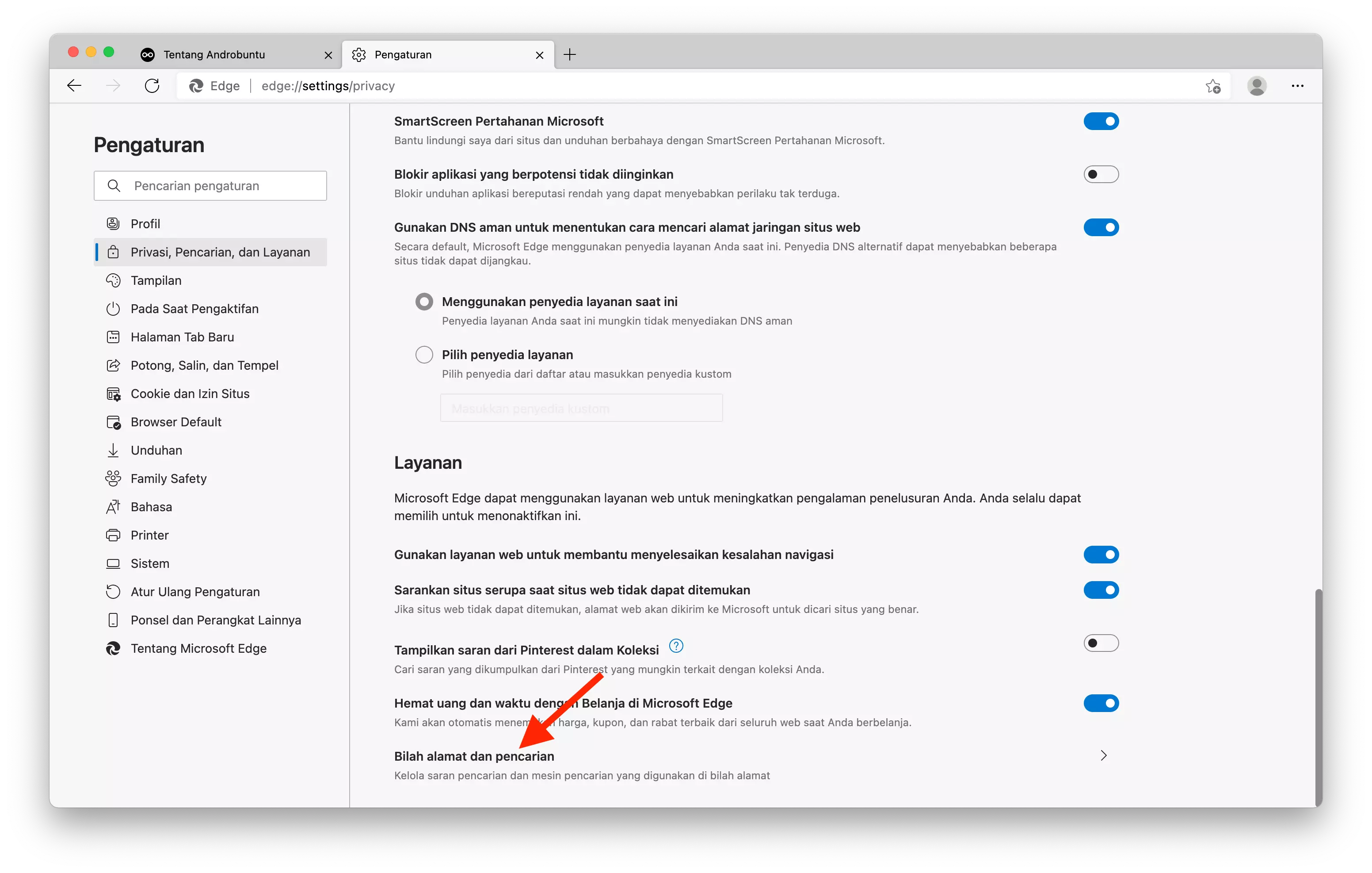The image size is (1372, 873).
Task: Toggle Hemat uang dan waktu belanja off
Action: tap(1101, 703)
